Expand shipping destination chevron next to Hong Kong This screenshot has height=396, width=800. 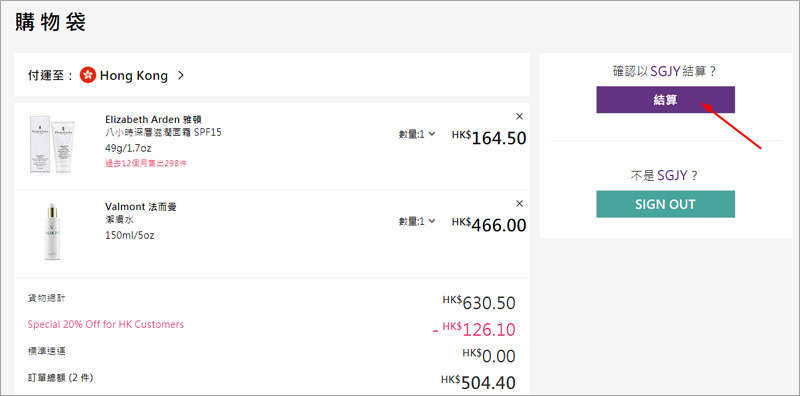(180, 76)
